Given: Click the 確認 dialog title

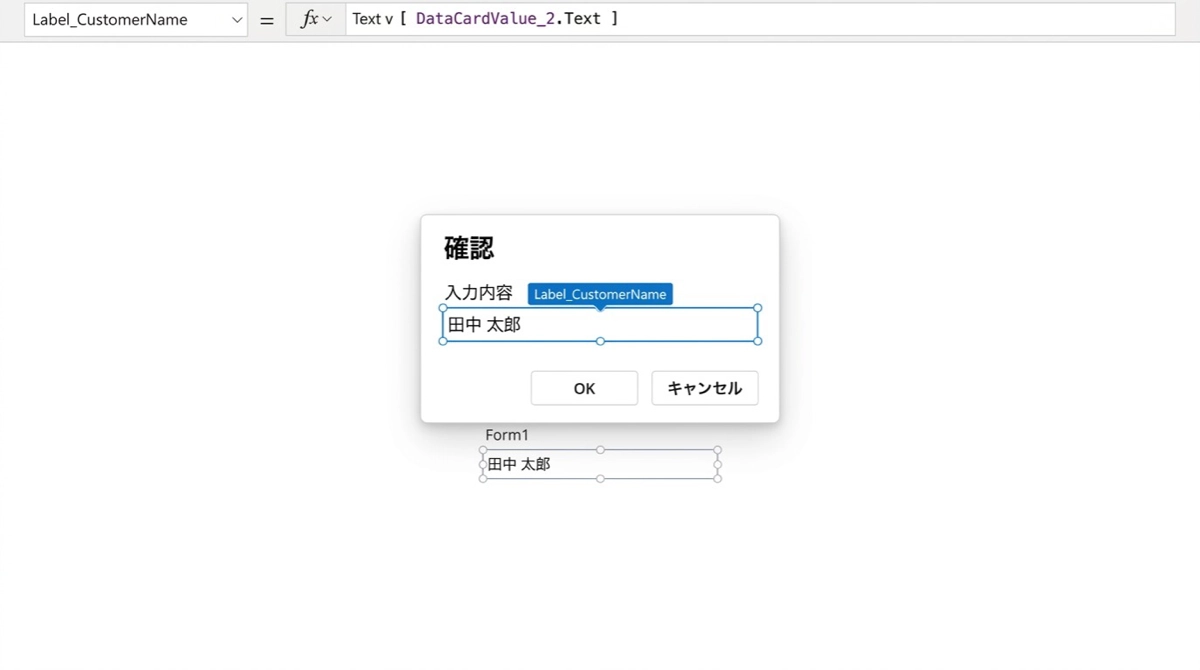Looking at the screenshot, I should click(x=469, y=248).
